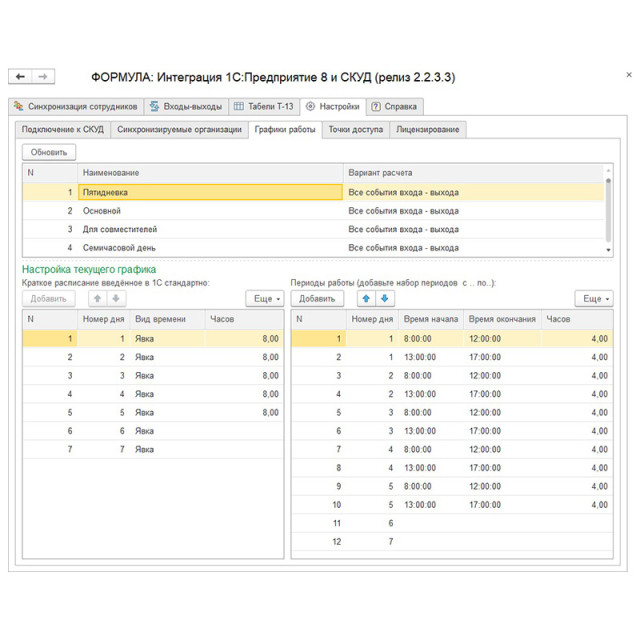This screenshot has width=640, height=640.
Task: Click Добавить in work periods panel
Action: pos(317,298)
